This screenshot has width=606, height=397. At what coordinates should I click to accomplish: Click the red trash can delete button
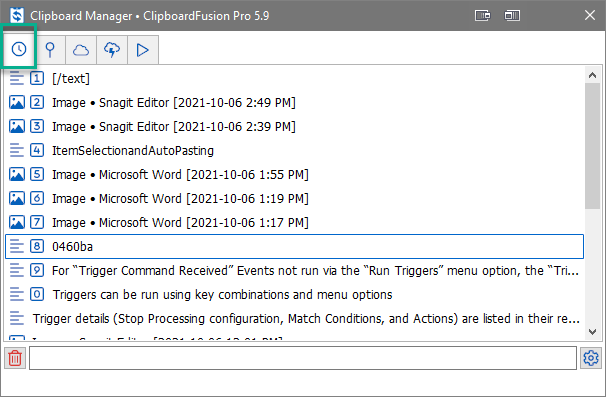(15, 358)
